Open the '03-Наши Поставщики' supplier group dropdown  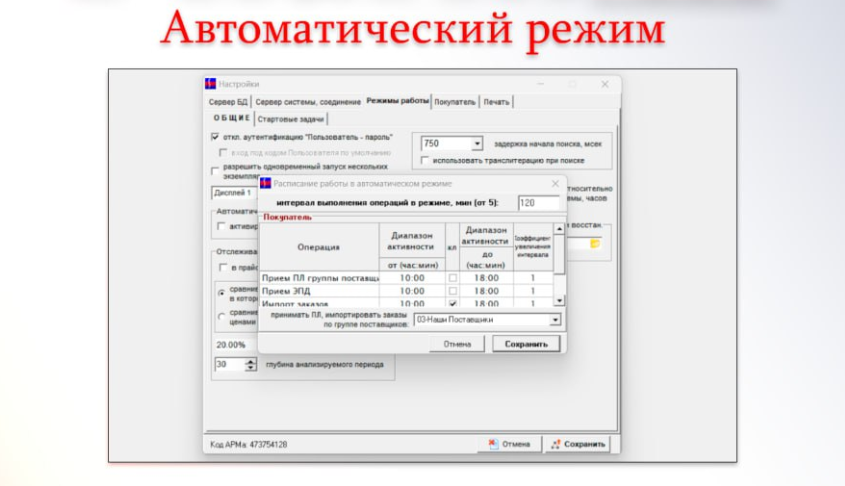click(555, 320)
